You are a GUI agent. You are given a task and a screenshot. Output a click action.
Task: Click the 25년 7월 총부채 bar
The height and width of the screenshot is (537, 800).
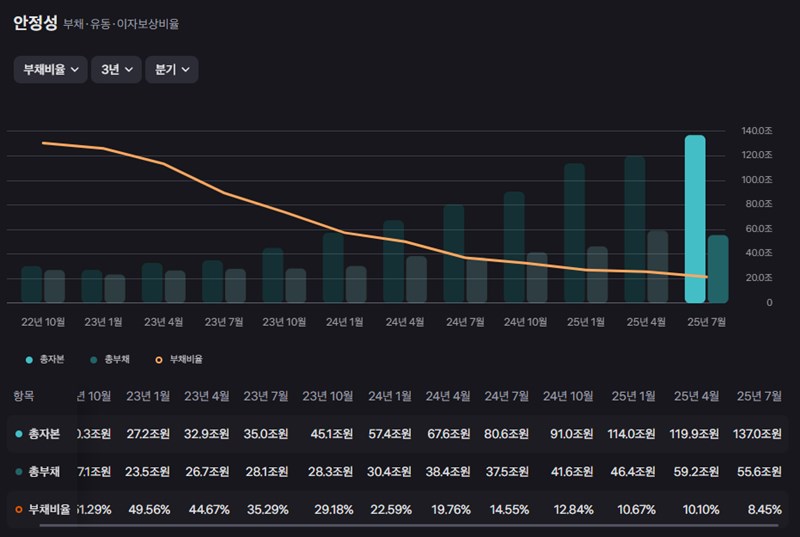click(718, 269)
